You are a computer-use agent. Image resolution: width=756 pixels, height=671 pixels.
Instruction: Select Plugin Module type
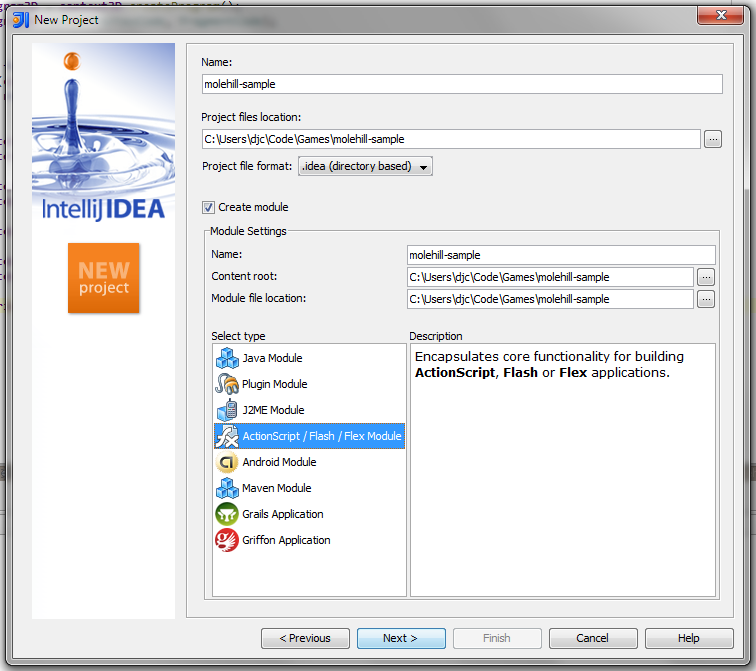pos(310,384)
